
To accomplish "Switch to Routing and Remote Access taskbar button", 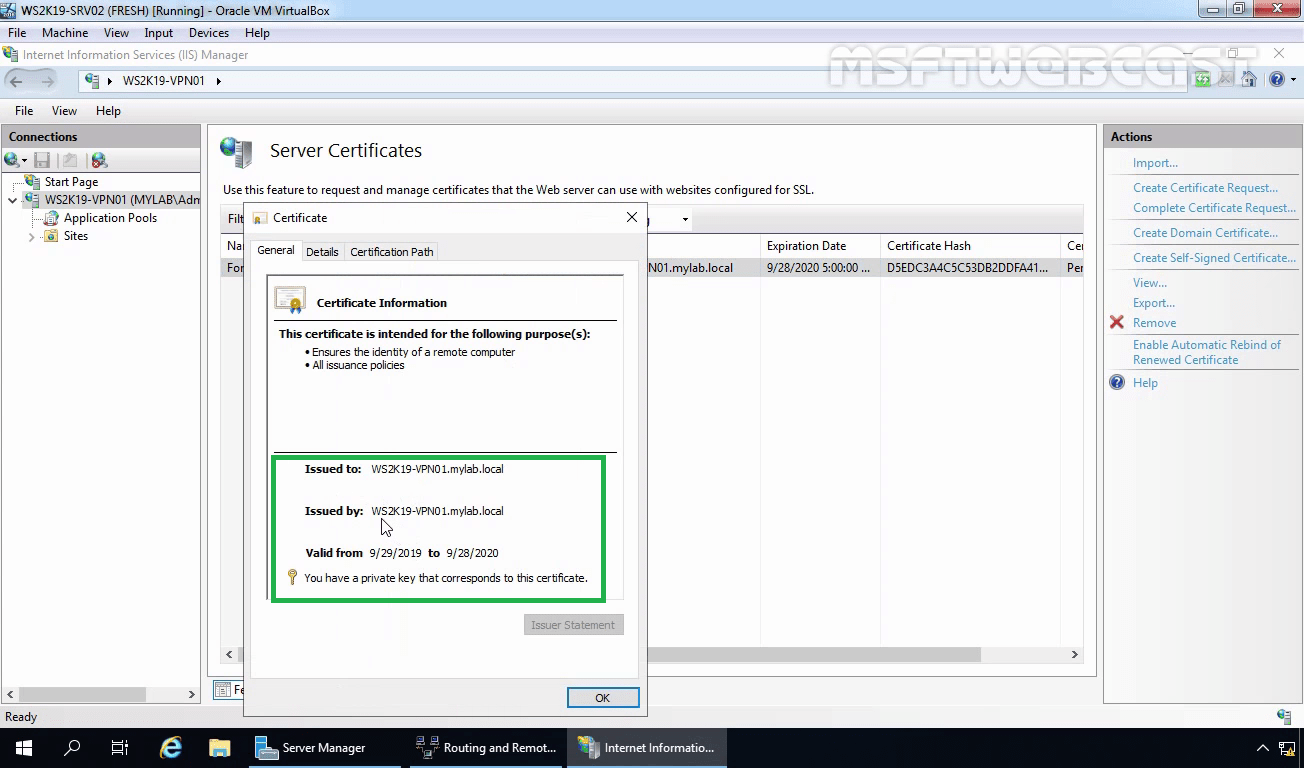I will (488, 747).
